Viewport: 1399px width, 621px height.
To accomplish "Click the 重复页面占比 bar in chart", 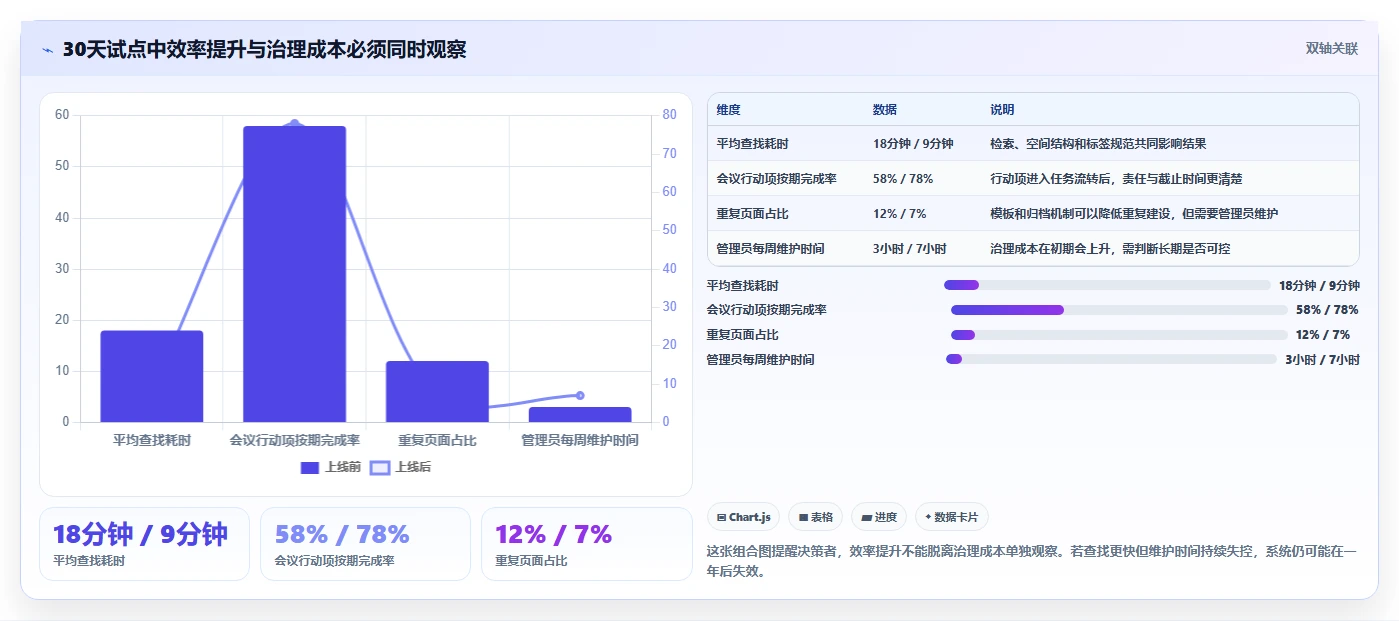I will coord(437,391).
